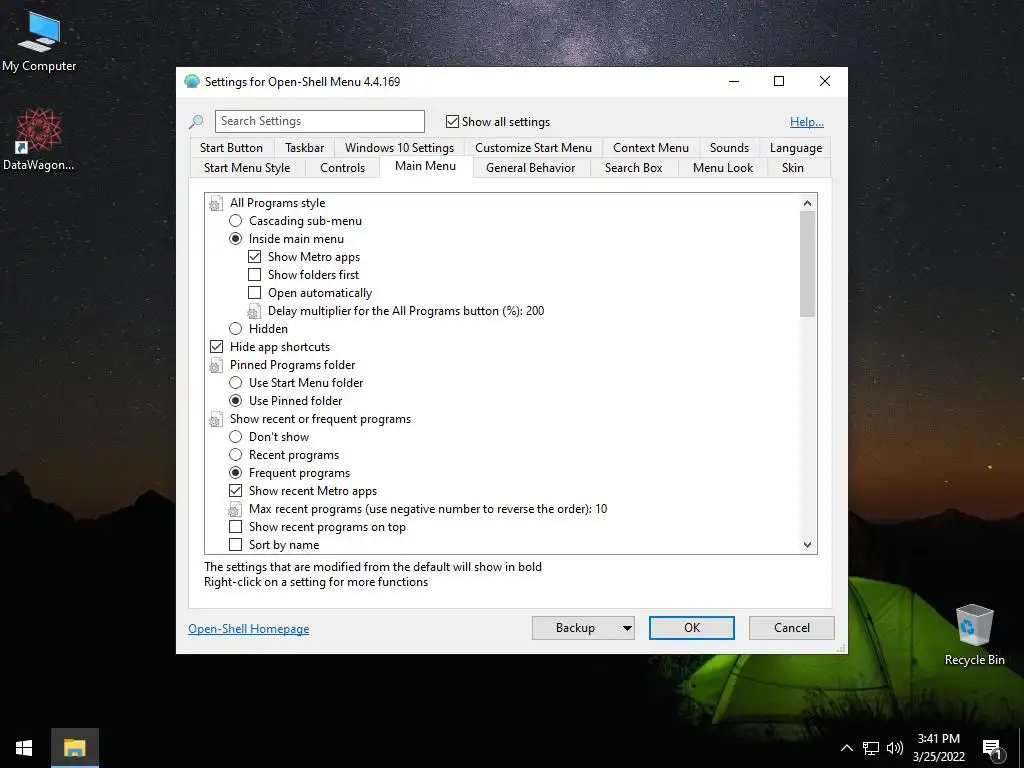The width and height of the screenshot is (1024, 768).
Task: Open the notification center icon
Action: (x=992, y=750)
